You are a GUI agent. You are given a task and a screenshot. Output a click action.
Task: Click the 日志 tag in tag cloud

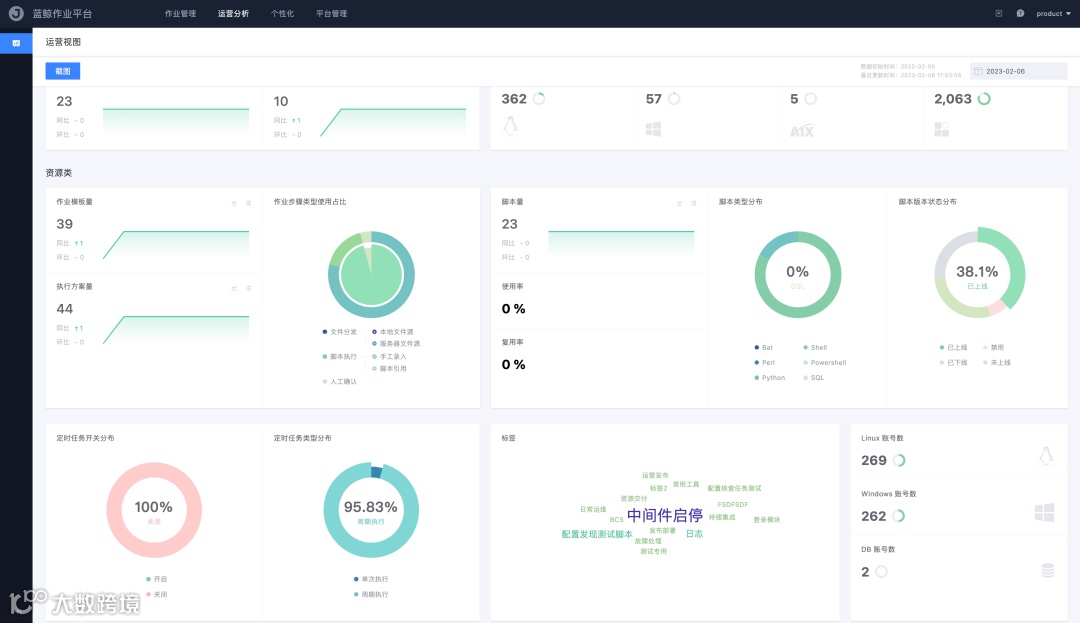694,534
